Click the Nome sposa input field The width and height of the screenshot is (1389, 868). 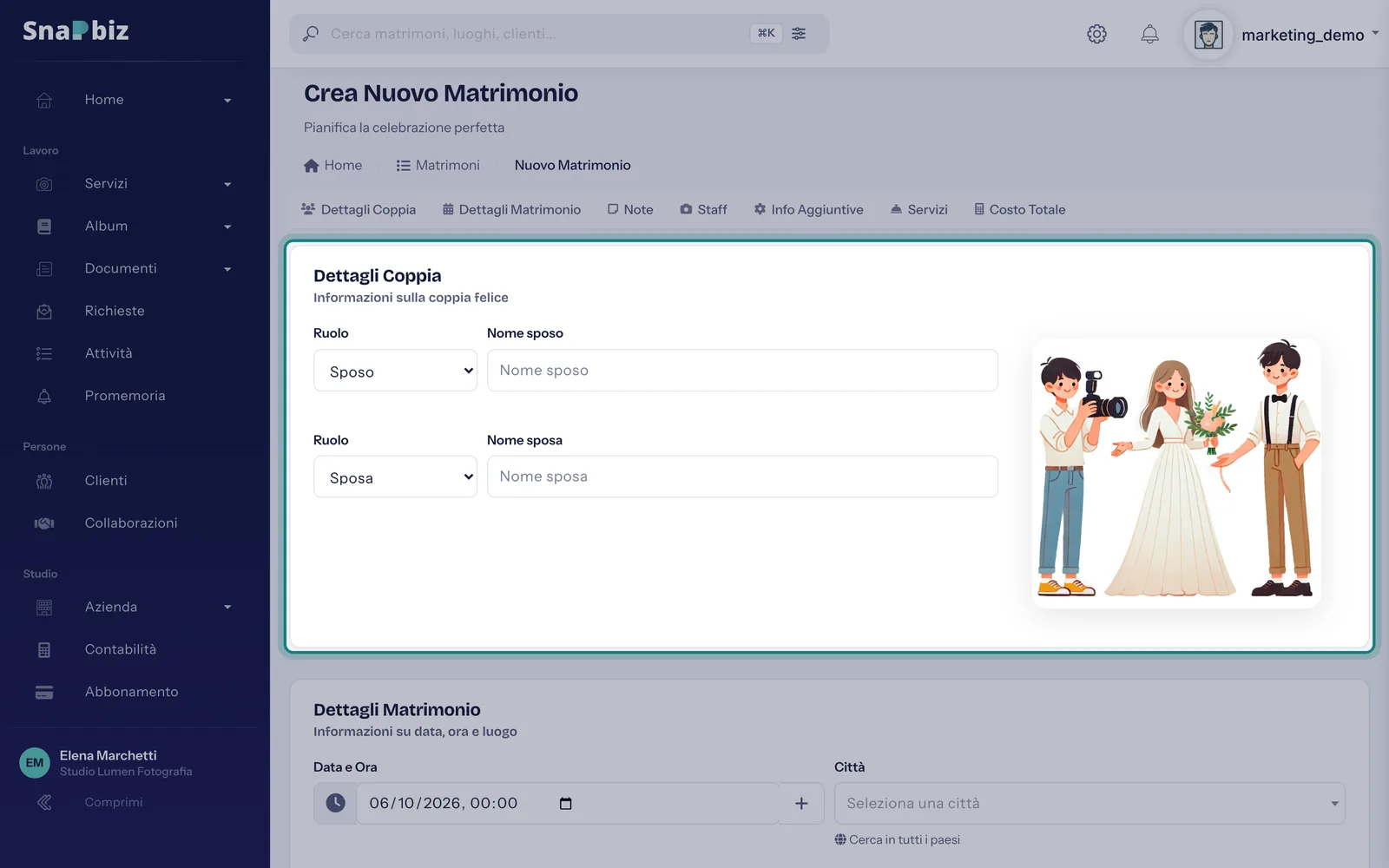click(x=742, y=477)
